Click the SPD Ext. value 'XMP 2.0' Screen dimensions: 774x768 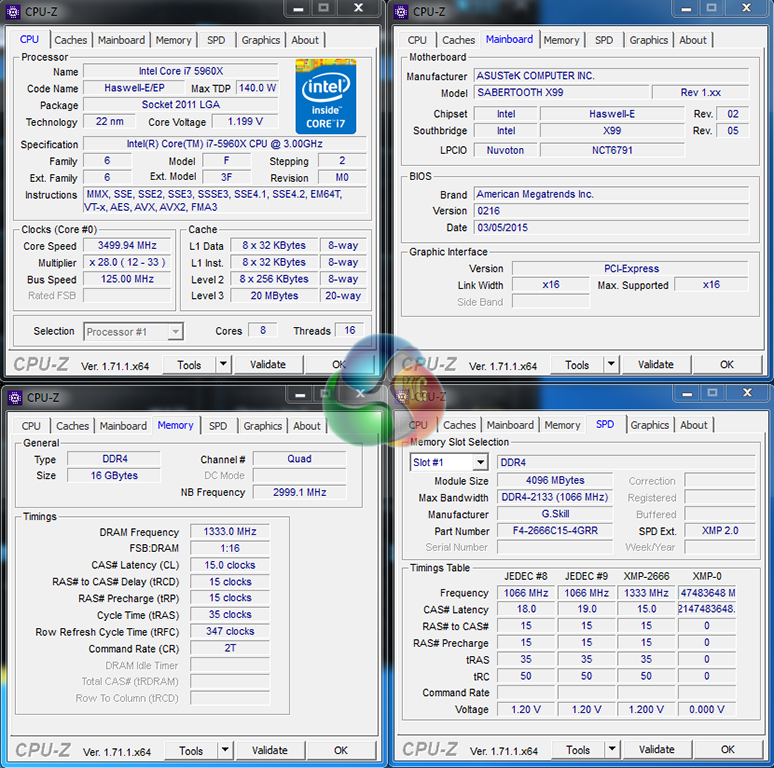point(720,531)
